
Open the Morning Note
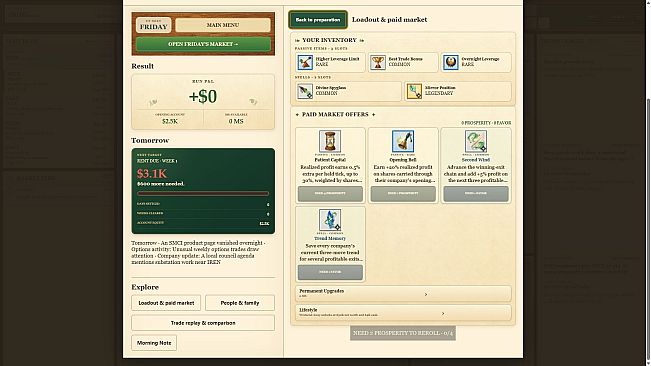pyautogui.click(x=154, y=343)
